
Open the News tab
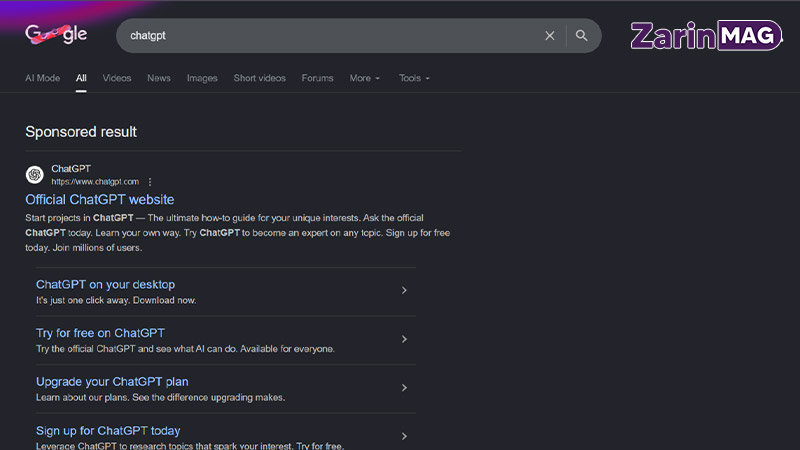pos(159,78)
